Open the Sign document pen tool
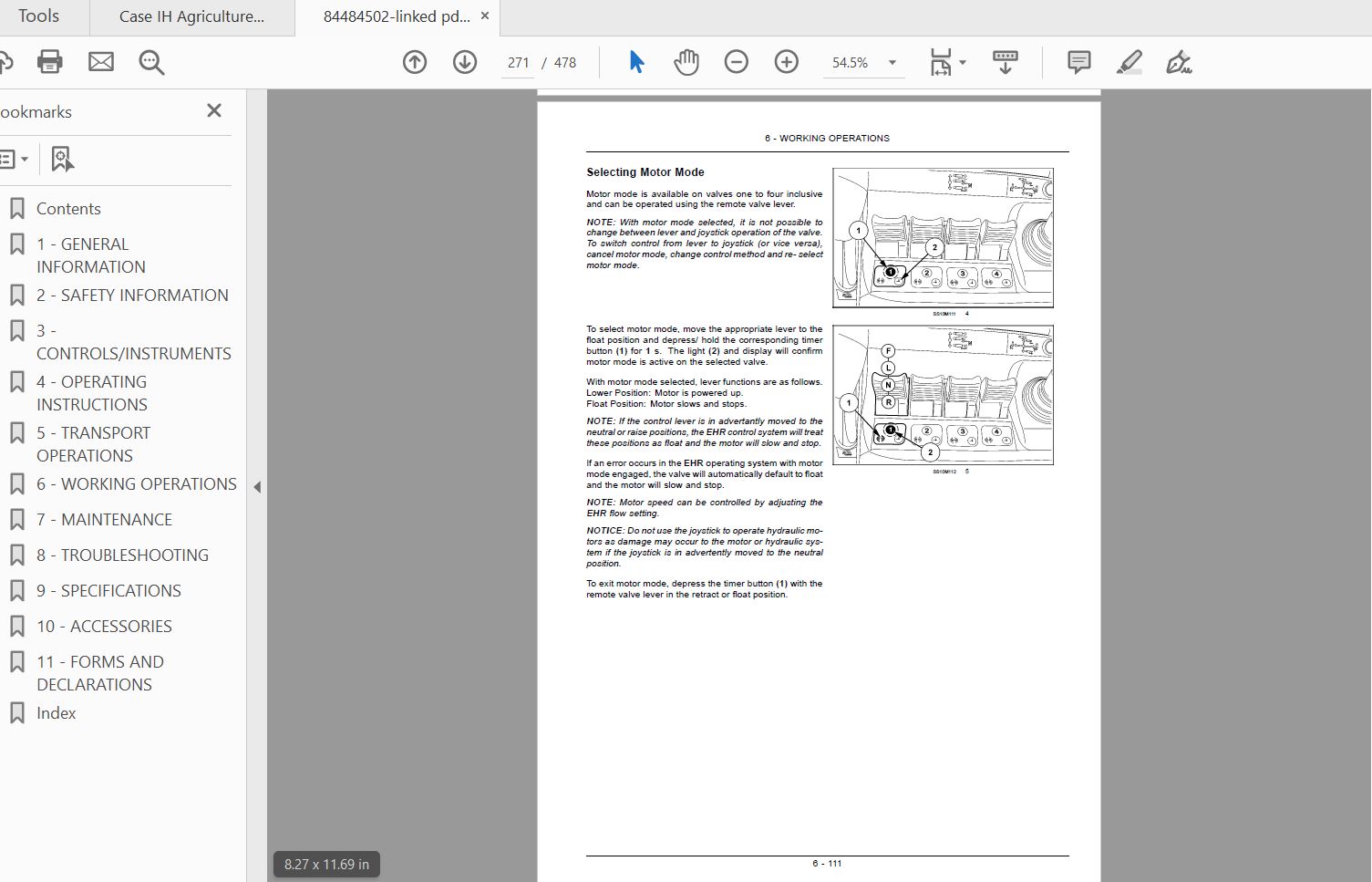The width and height of the screenshot is (1372, 882). pyautogui.click(x=1179, y=62)
